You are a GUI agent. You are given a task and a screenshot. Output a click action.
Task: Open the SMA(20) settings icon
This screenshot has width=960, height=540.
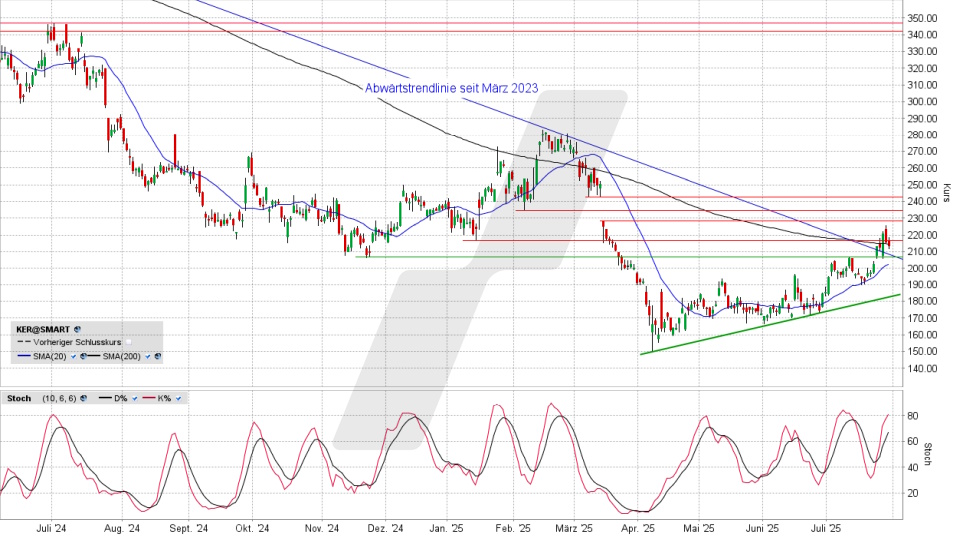tap(83, 356)
